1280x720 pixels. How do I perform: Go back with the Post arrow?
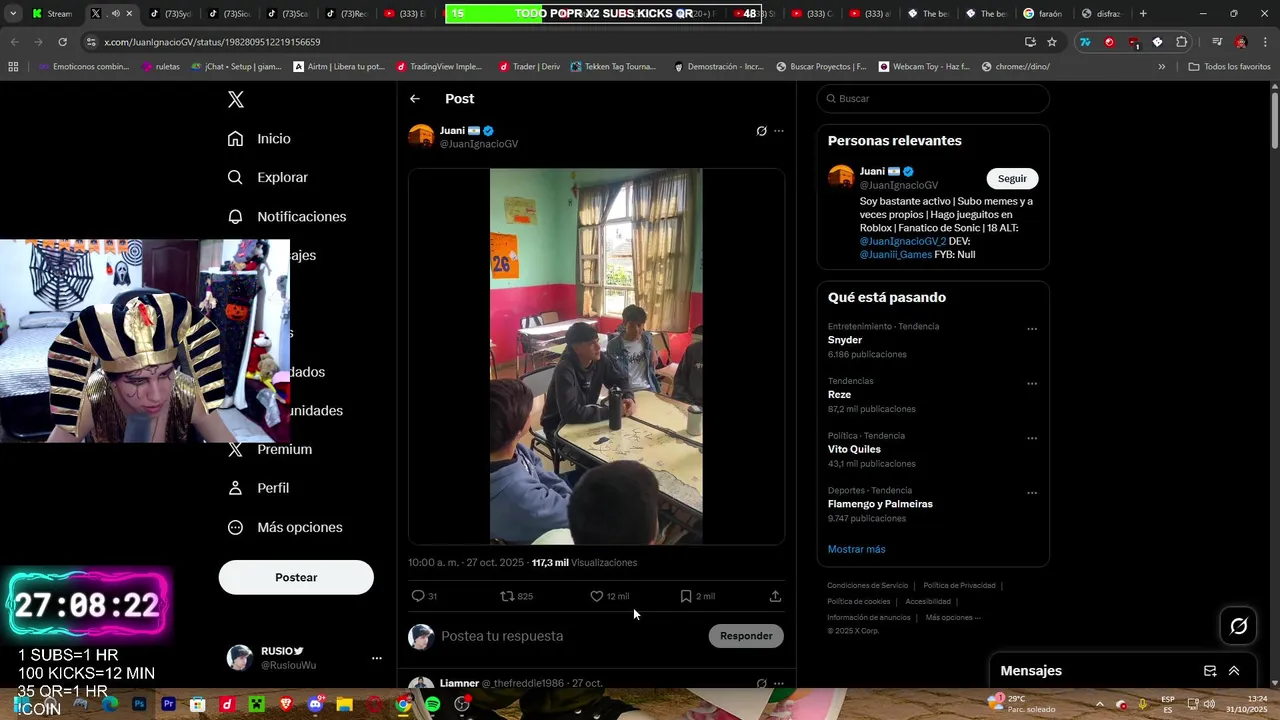(415, 99)
